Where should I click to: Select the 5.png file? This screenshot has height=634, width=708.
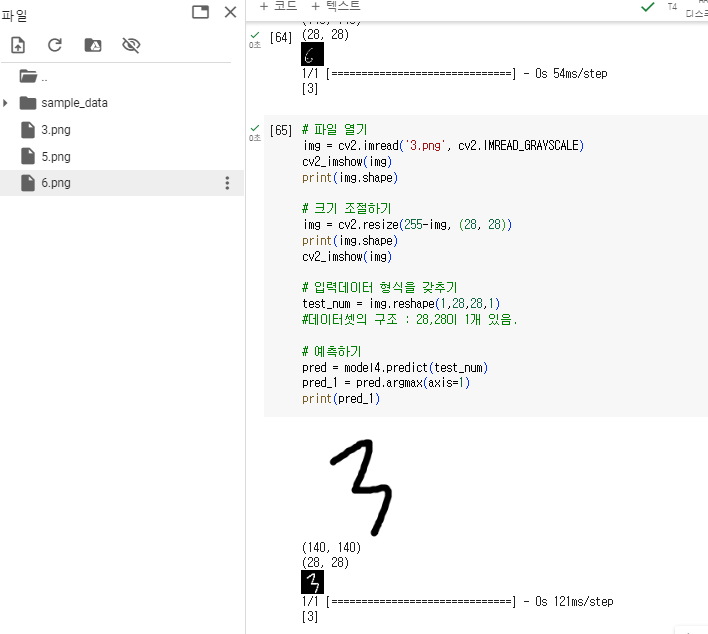point(56,157)
